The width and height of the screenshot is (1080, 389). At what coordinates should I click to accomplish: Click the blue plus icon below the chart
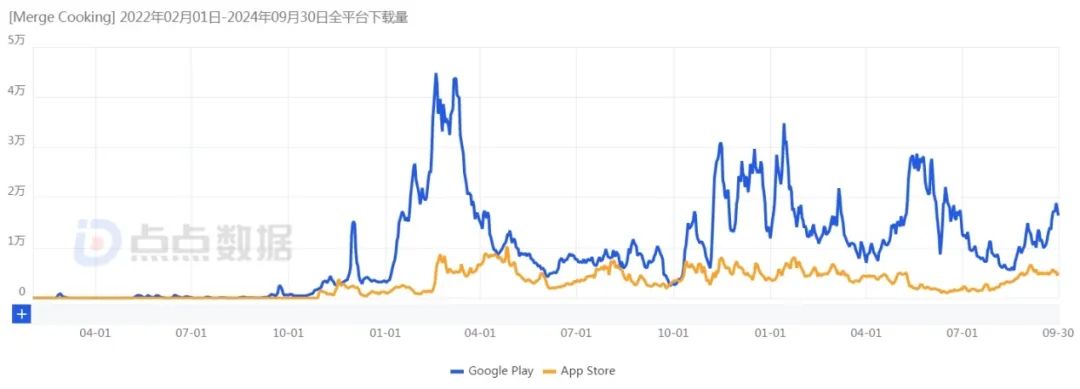click(x=23, y=315)
